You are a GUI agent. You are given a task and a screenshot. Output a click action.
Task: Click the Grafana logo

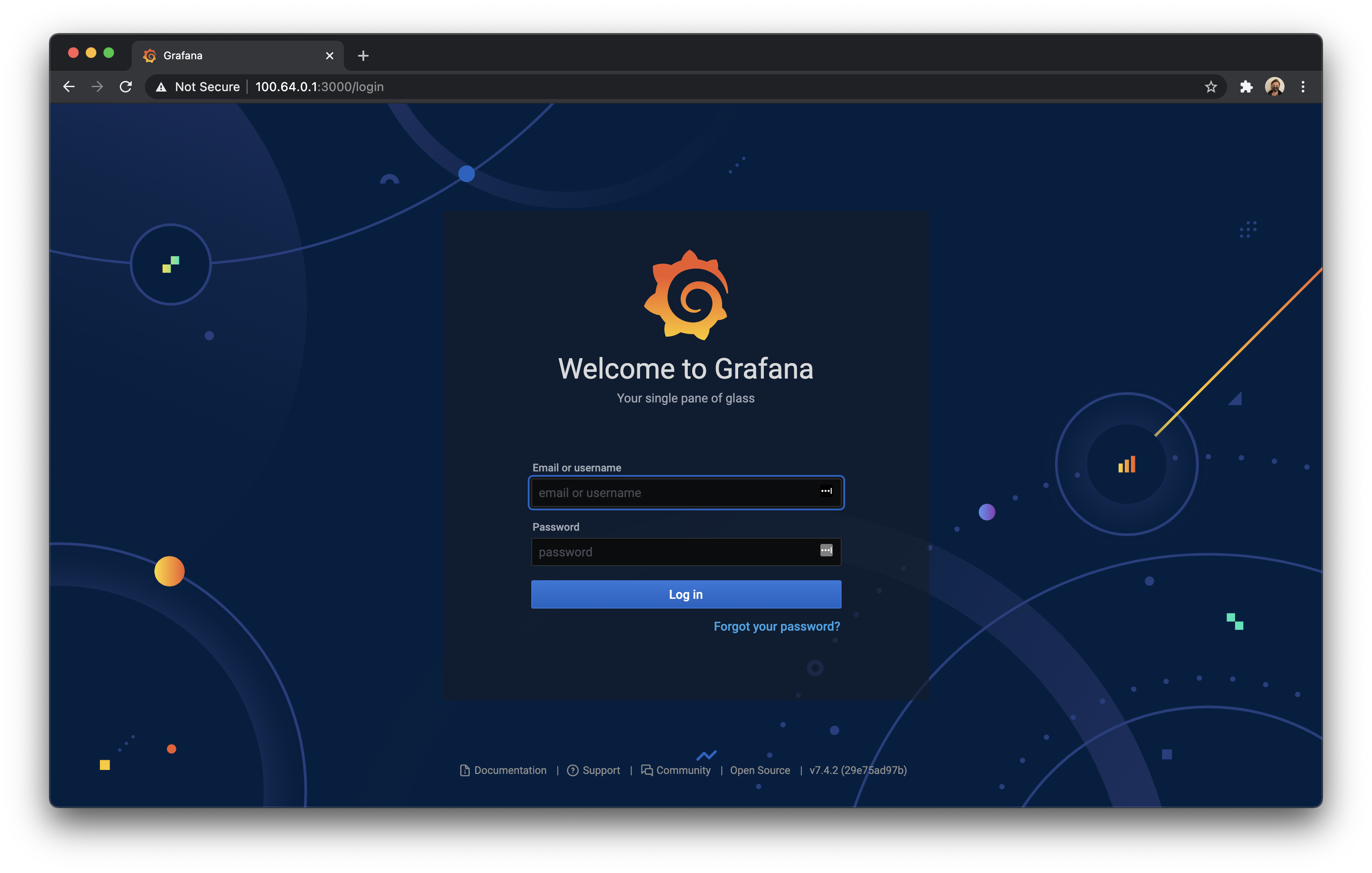(686, 295)
